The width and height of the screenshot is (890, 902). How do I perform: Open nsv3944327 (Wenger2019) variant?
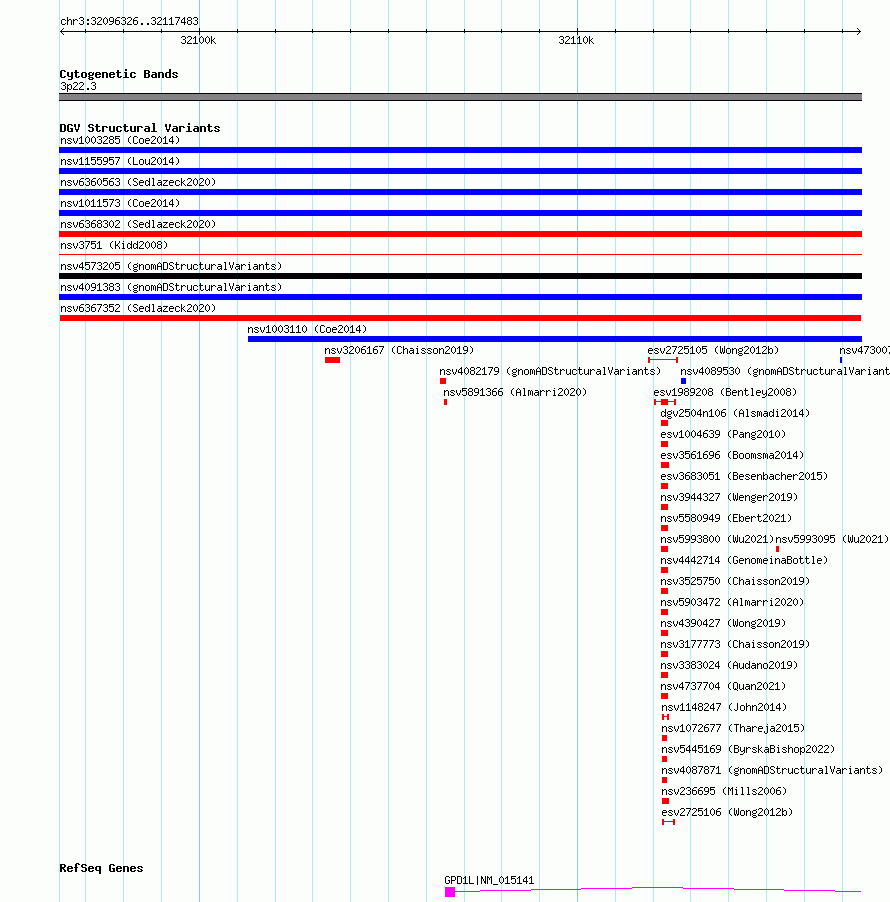[x=729, y=498]
